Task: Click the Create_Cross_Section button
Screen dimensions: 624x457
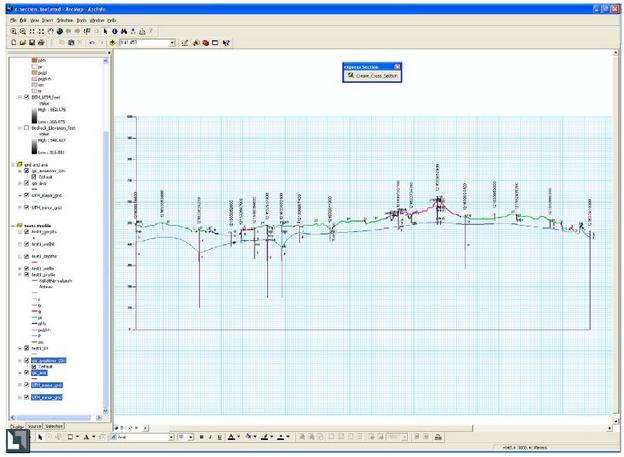Action: point(372,75)
